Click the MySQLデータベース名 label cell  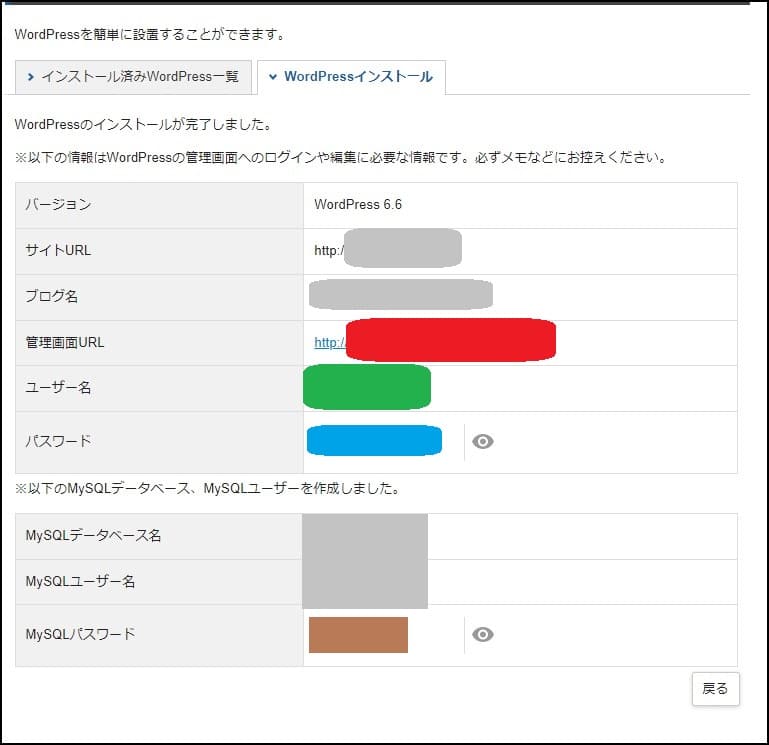[x=93, y=536]
